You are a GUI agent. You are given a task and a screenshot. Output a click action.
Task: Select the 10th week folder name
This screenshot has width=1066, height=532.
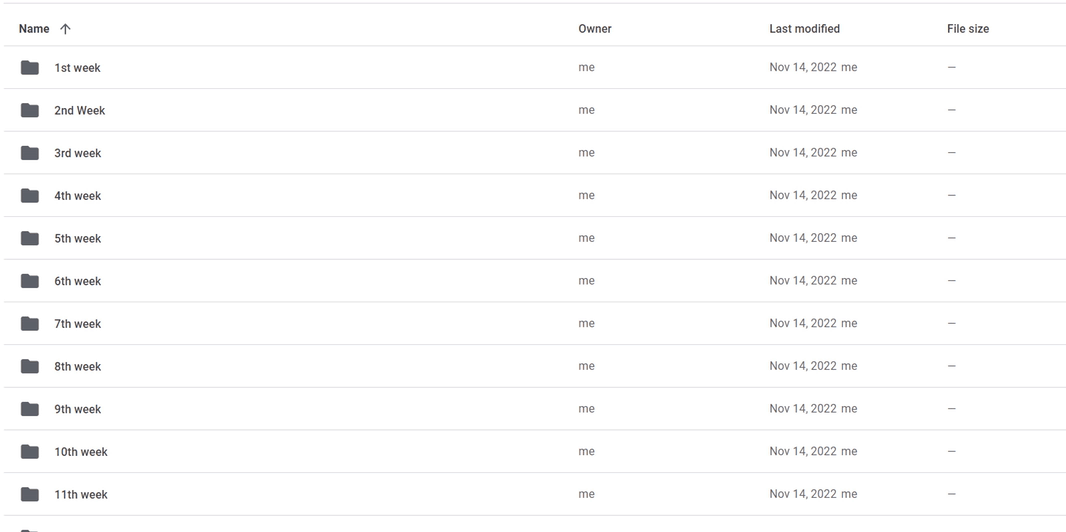click(x=81, y=452)
